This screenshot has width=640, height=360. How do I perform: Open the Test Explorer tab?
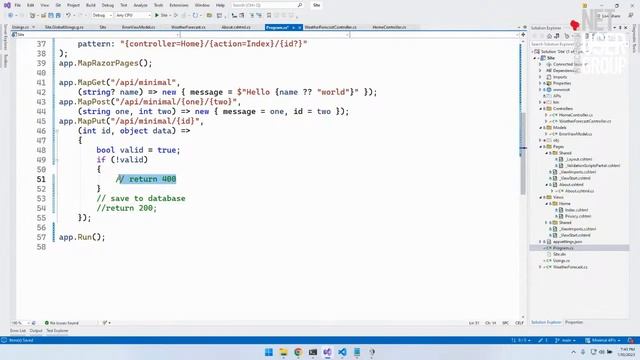pos(57,331)
